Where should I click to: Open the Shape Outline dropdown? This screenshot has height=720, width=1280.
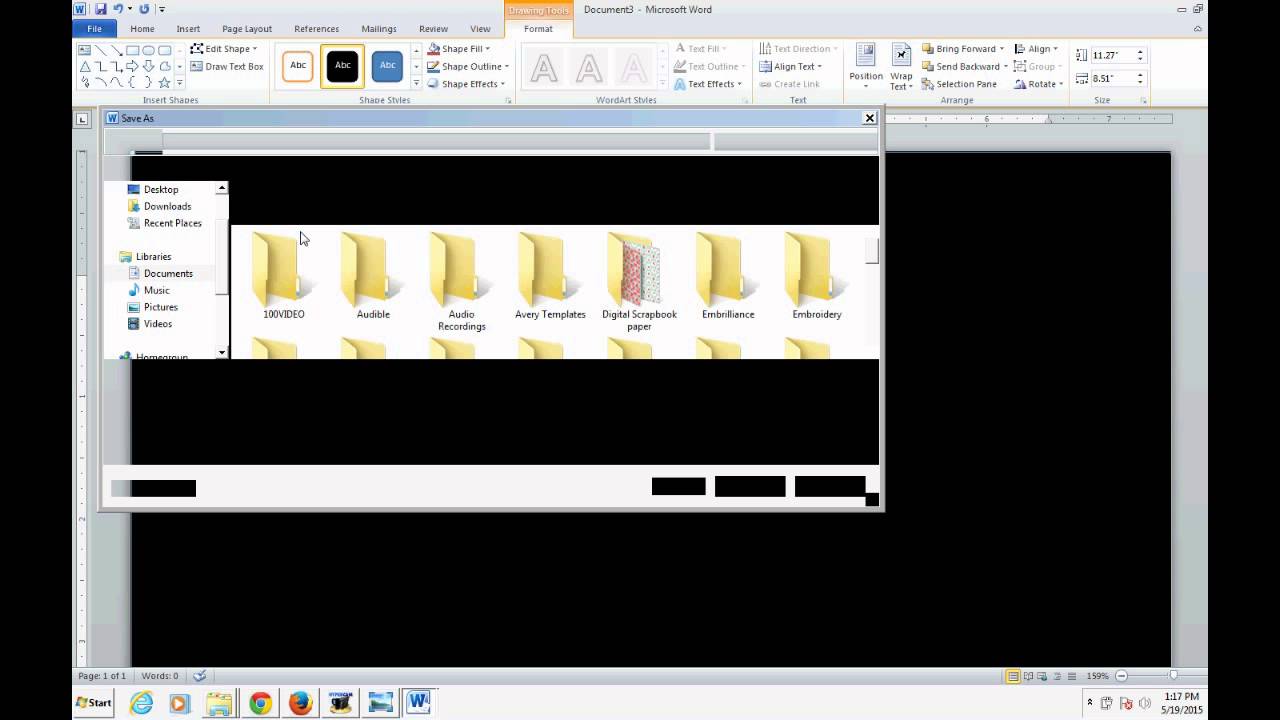tap(468, 66)
